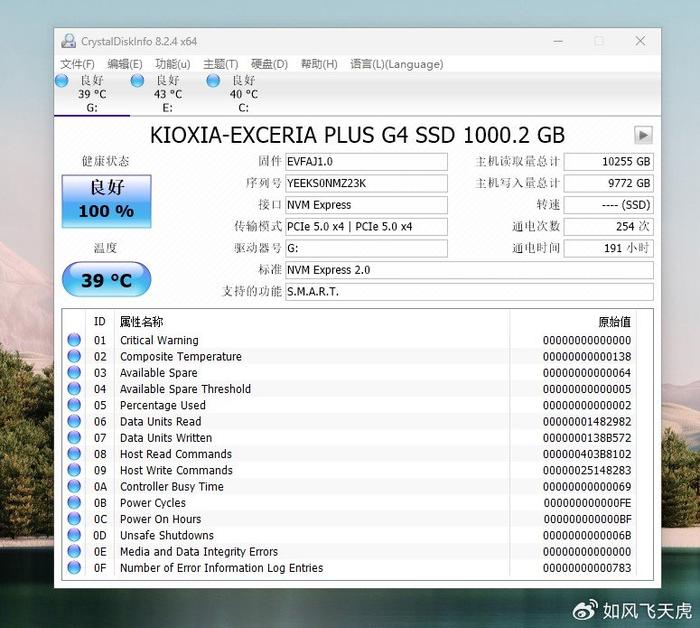This screenshot has height=628, width=700.
Task: Click the firmware field EVFAJ1.0
Action: tap(366, 162)
